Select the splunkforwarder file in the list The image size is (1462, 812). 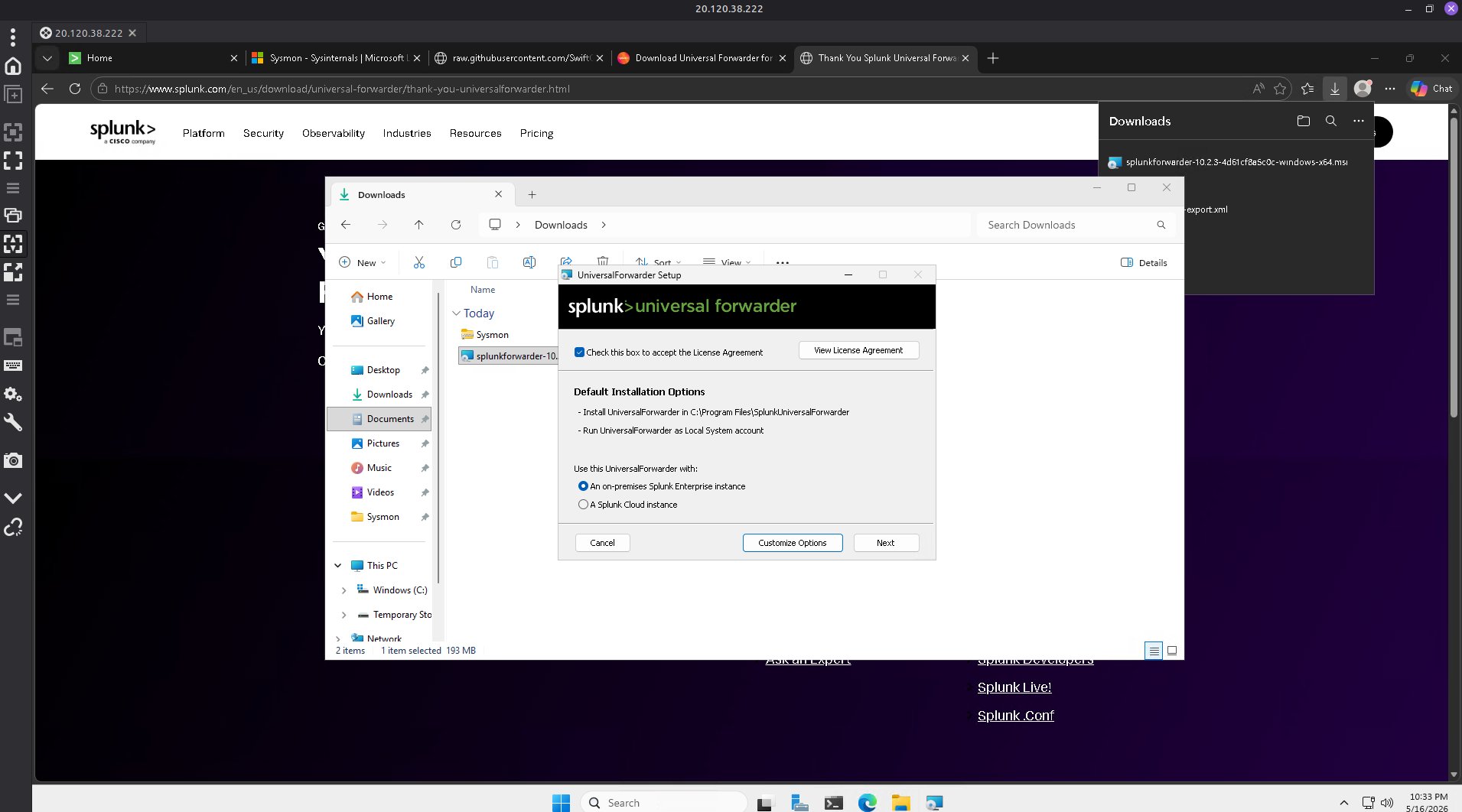[508, 356]
